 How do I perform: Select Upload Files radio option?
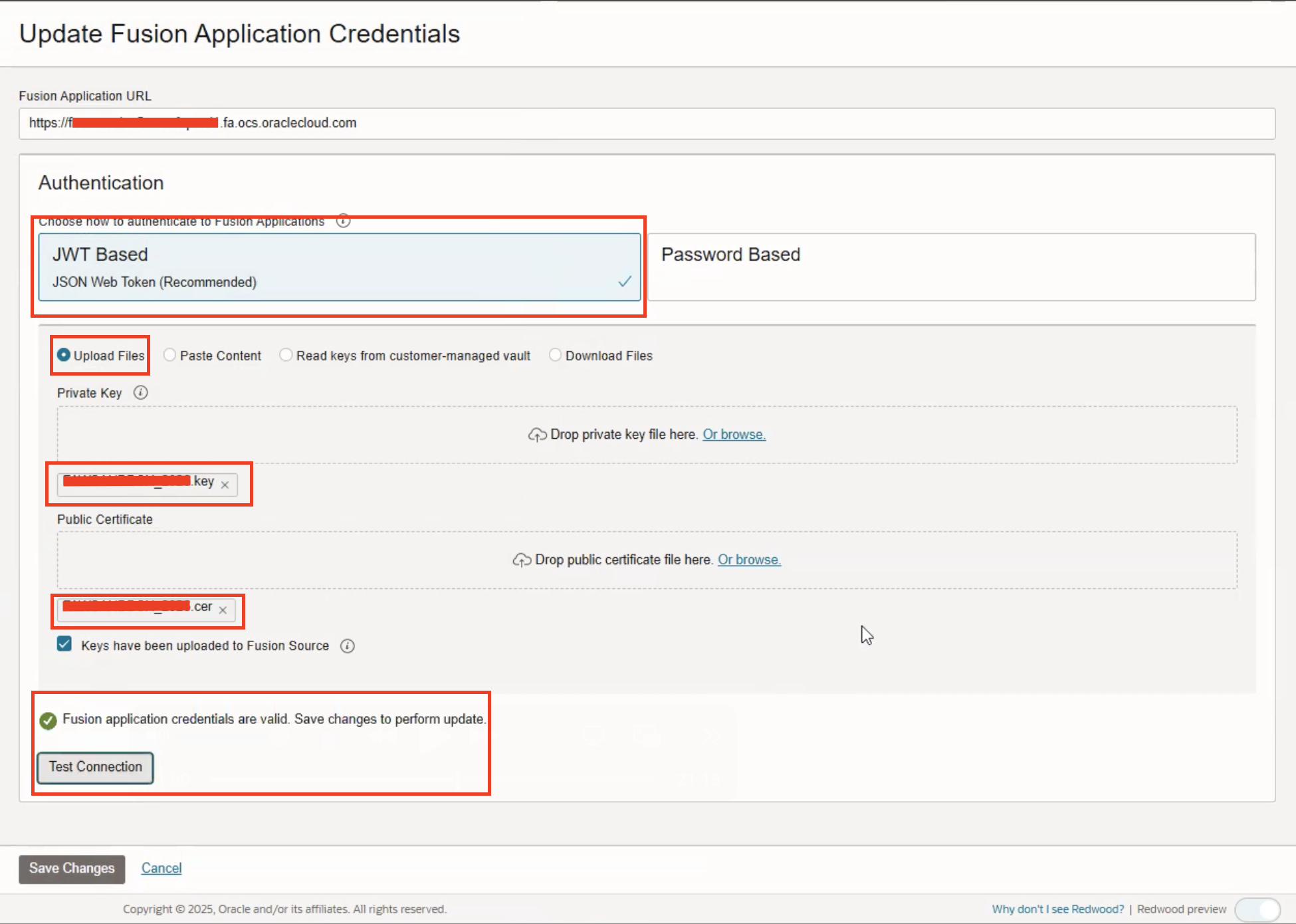[64, 355]
